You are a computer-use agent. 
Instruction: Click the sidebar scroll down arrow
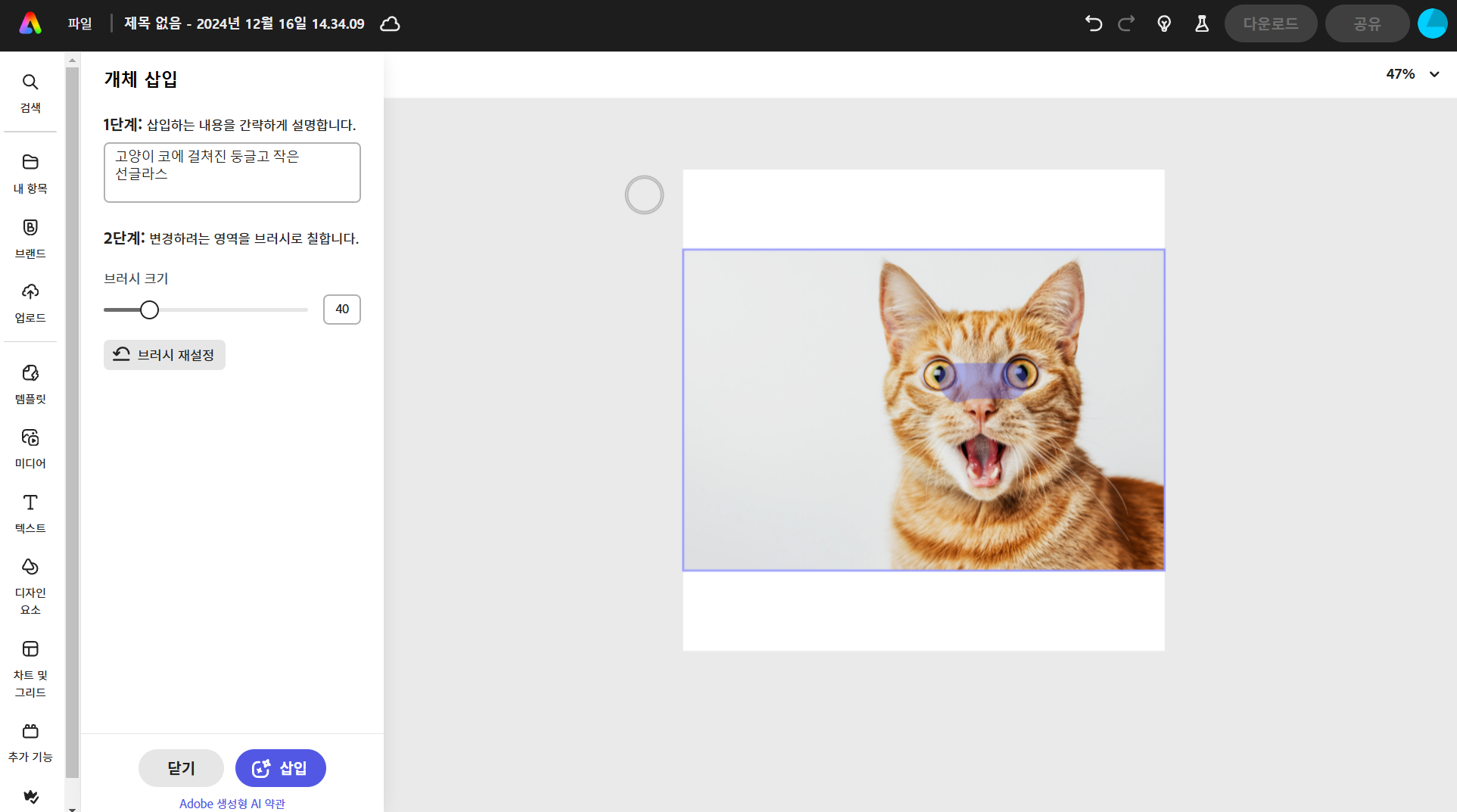[x=72, y=808]
